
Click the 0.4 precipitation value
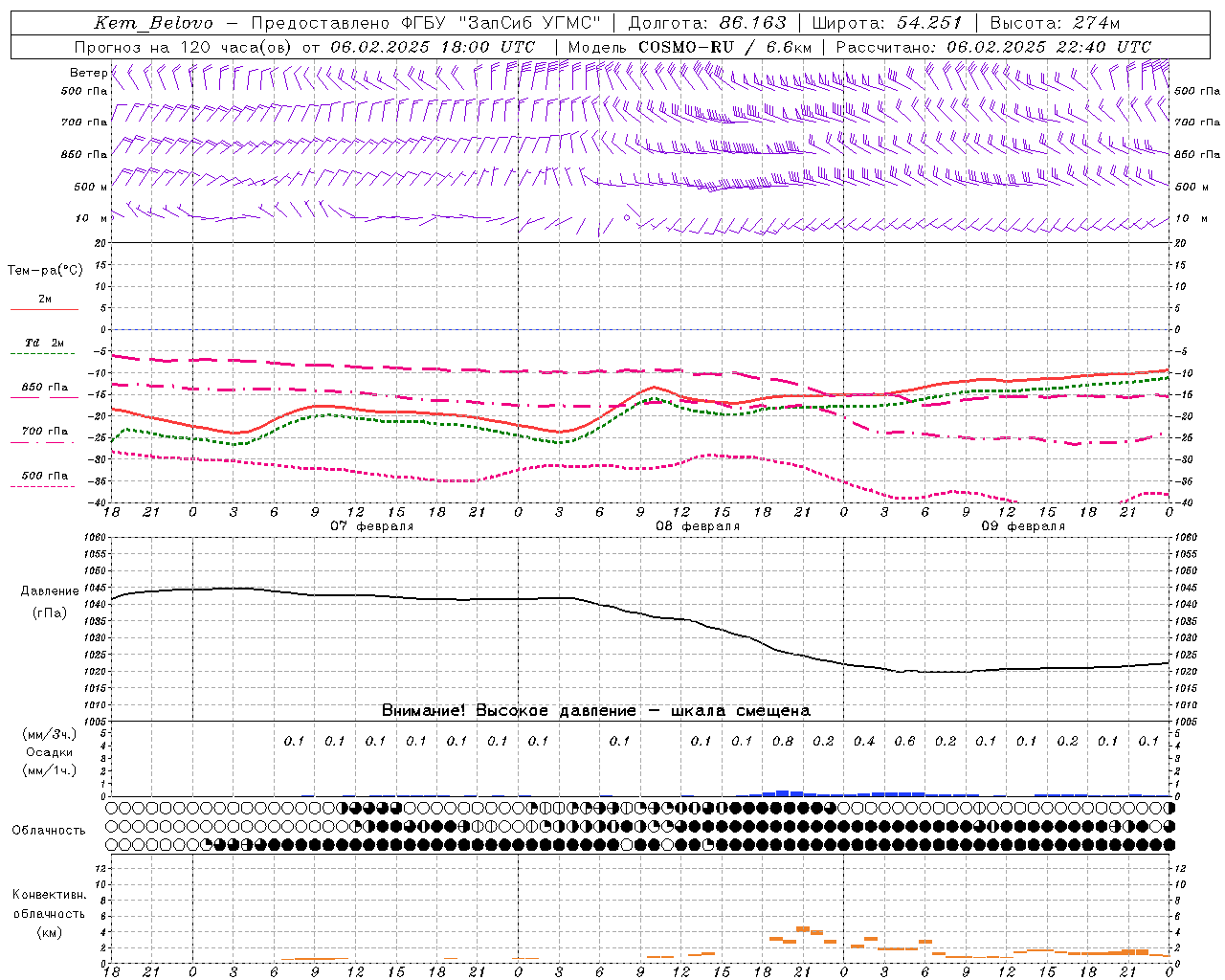click(x=864, y=741)
